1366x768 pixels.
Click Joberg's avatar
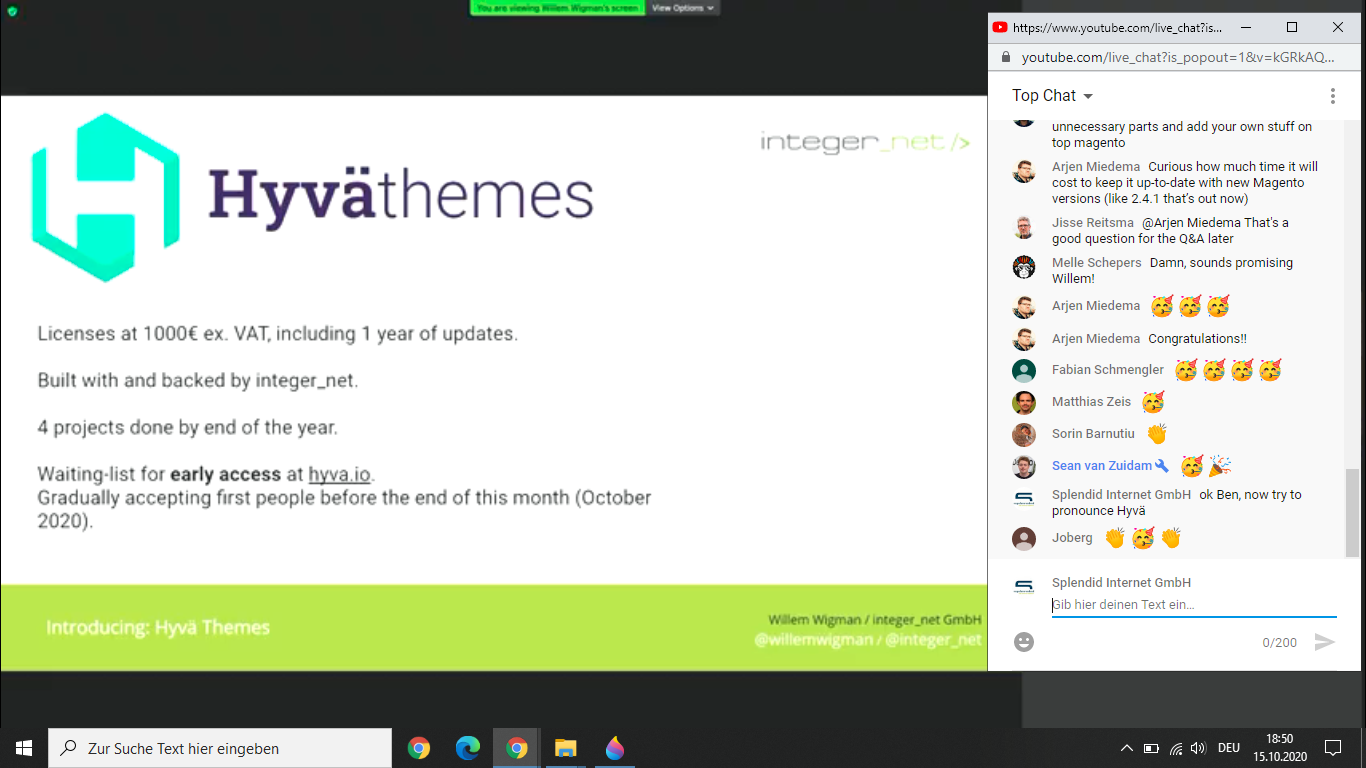1024,539
